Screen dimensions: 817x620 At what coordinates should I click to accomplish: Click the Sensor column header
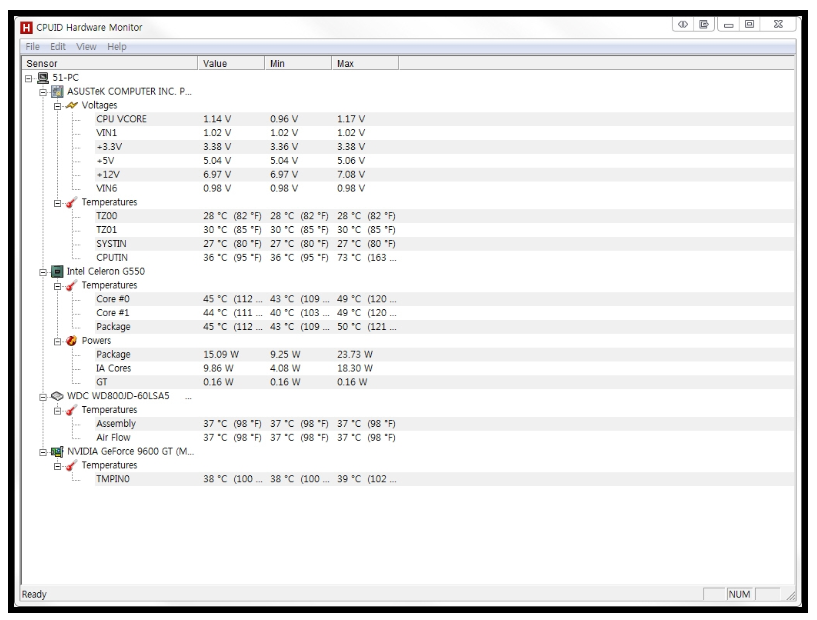tap(109, 64)
